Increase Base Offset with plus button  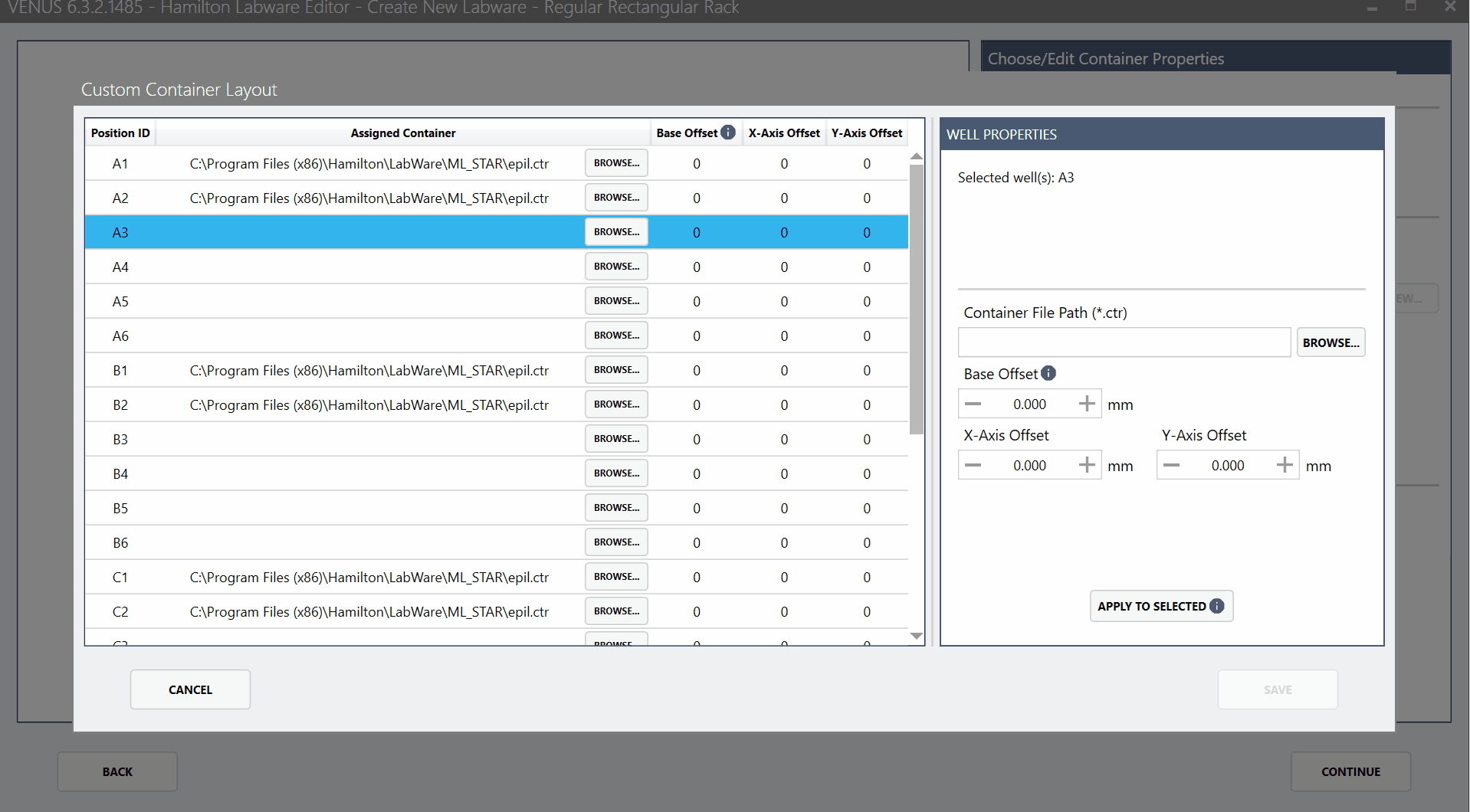click(1087, 404)
